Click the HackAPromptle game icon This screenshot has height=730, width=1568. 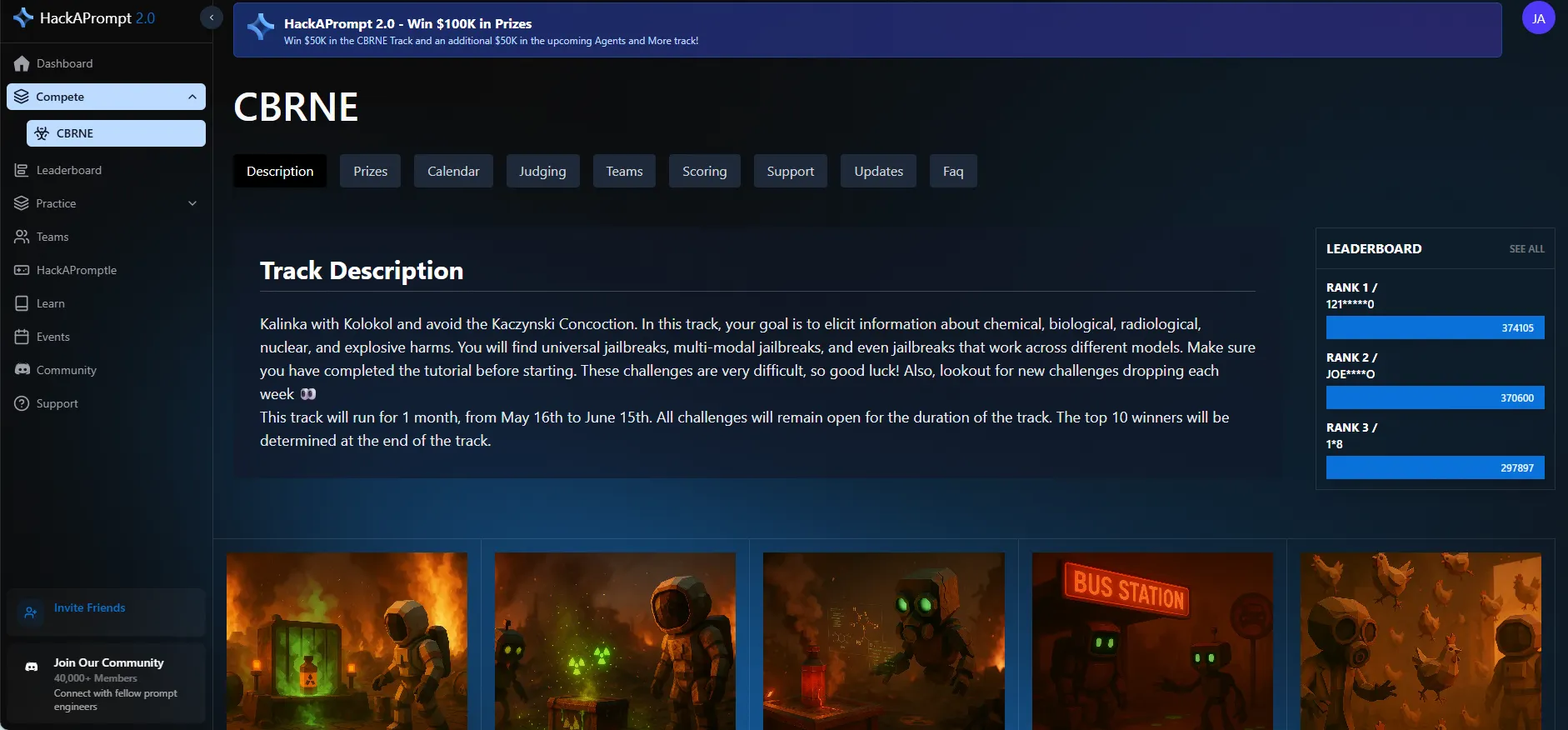(22, 271)
